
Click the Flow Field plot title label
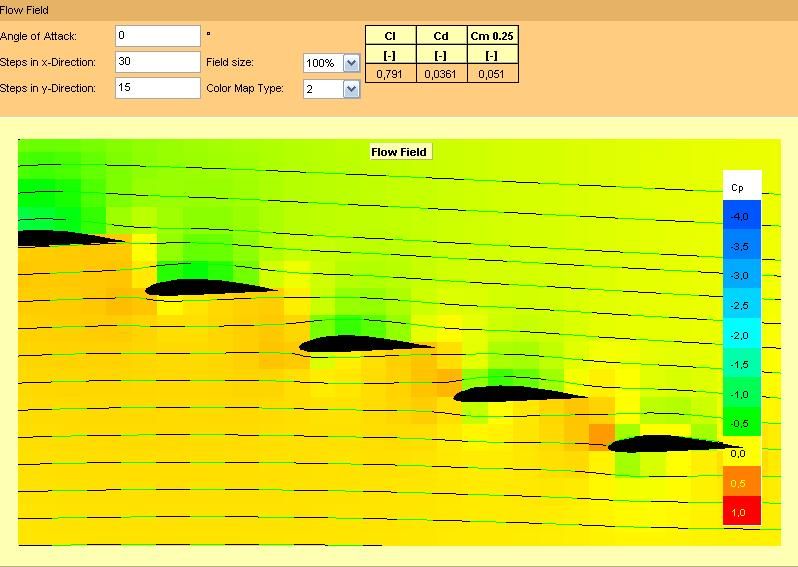coord(399,152)
